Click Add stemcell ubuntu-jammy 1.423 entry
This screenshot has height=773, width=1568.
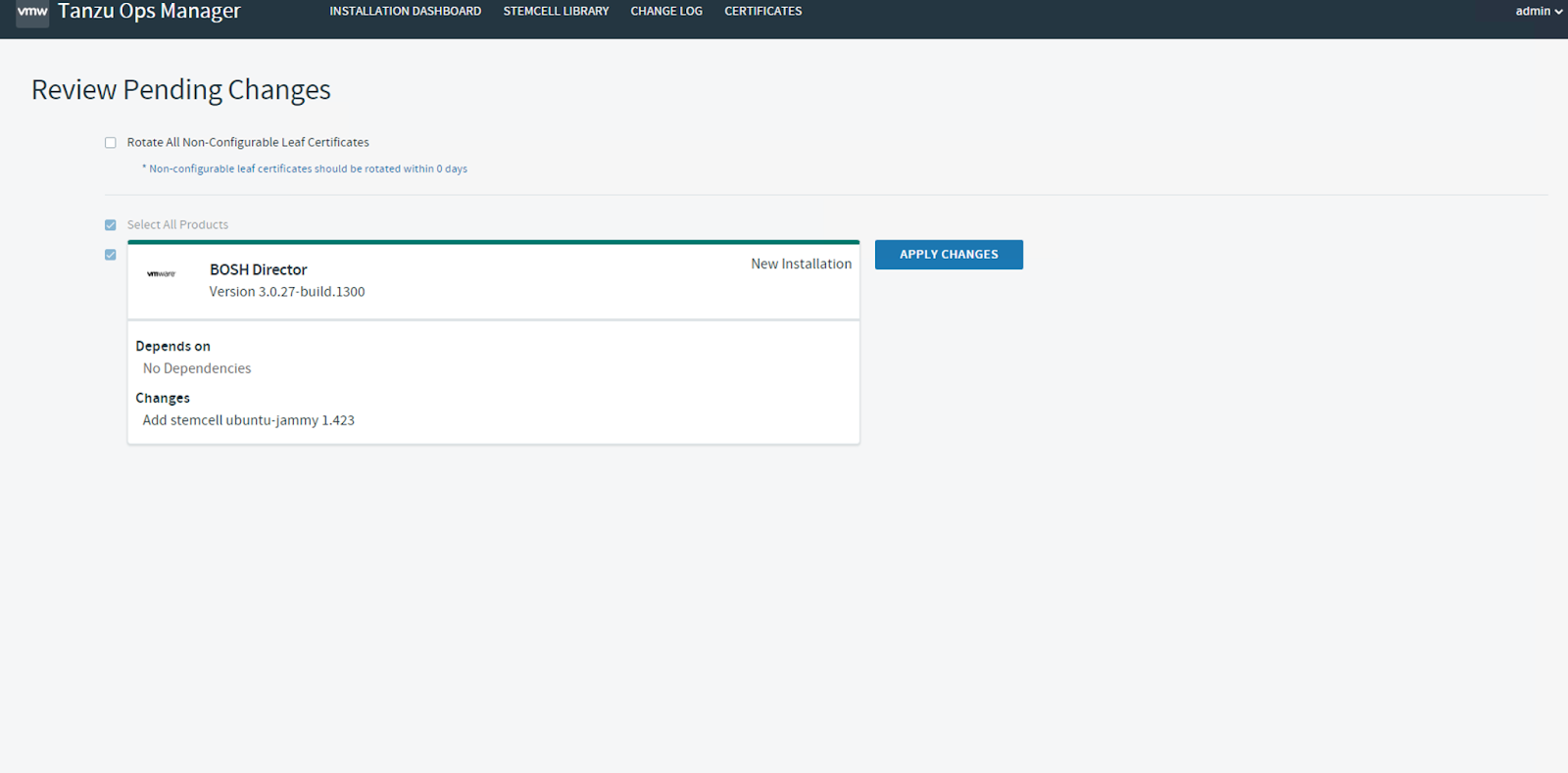[249, 420]
